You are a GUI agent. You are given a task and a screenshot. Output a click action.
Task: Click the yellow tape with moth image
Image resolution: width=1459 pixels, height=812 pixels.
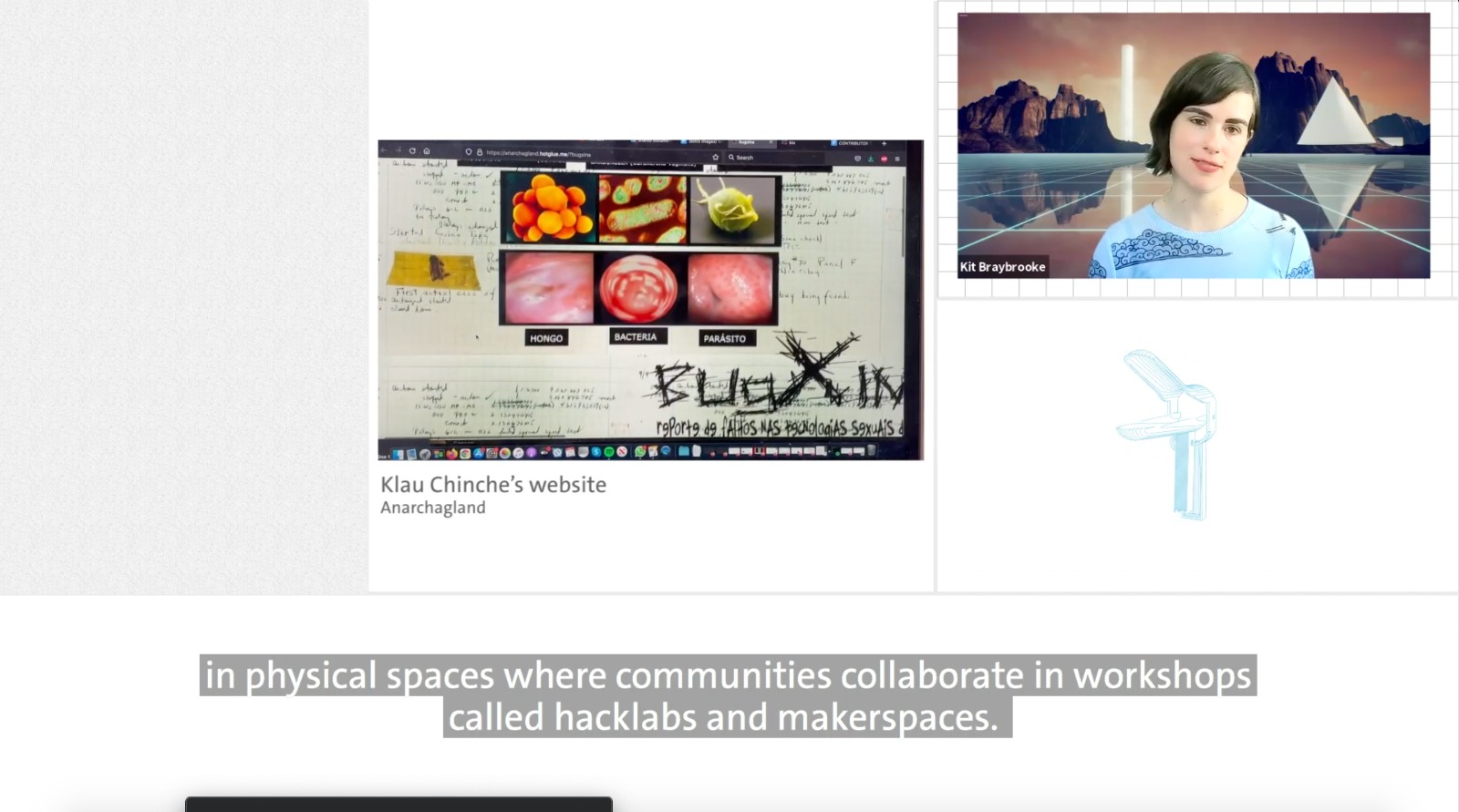434,269
